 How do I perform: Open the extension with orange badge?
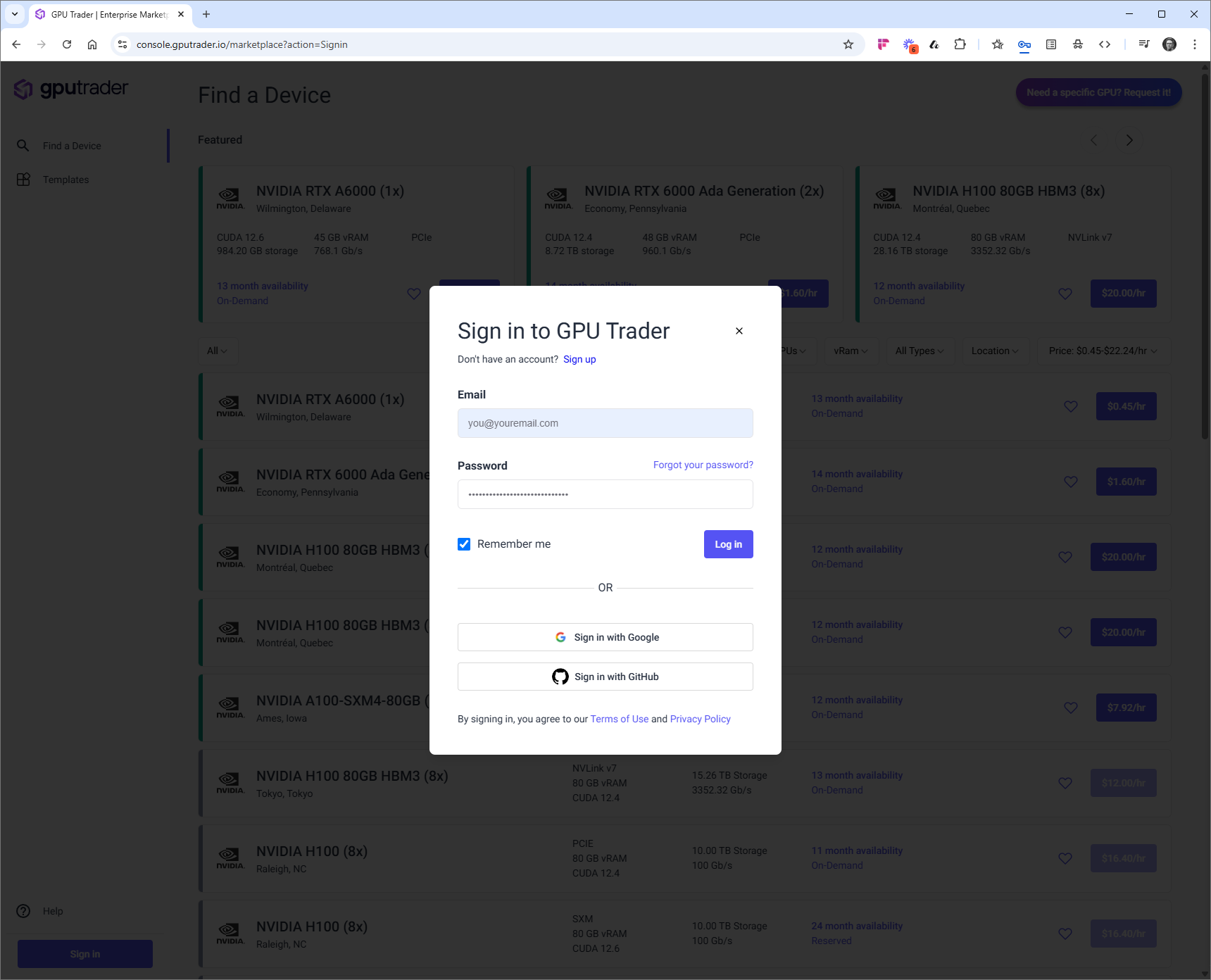click(x=910, y=45)
